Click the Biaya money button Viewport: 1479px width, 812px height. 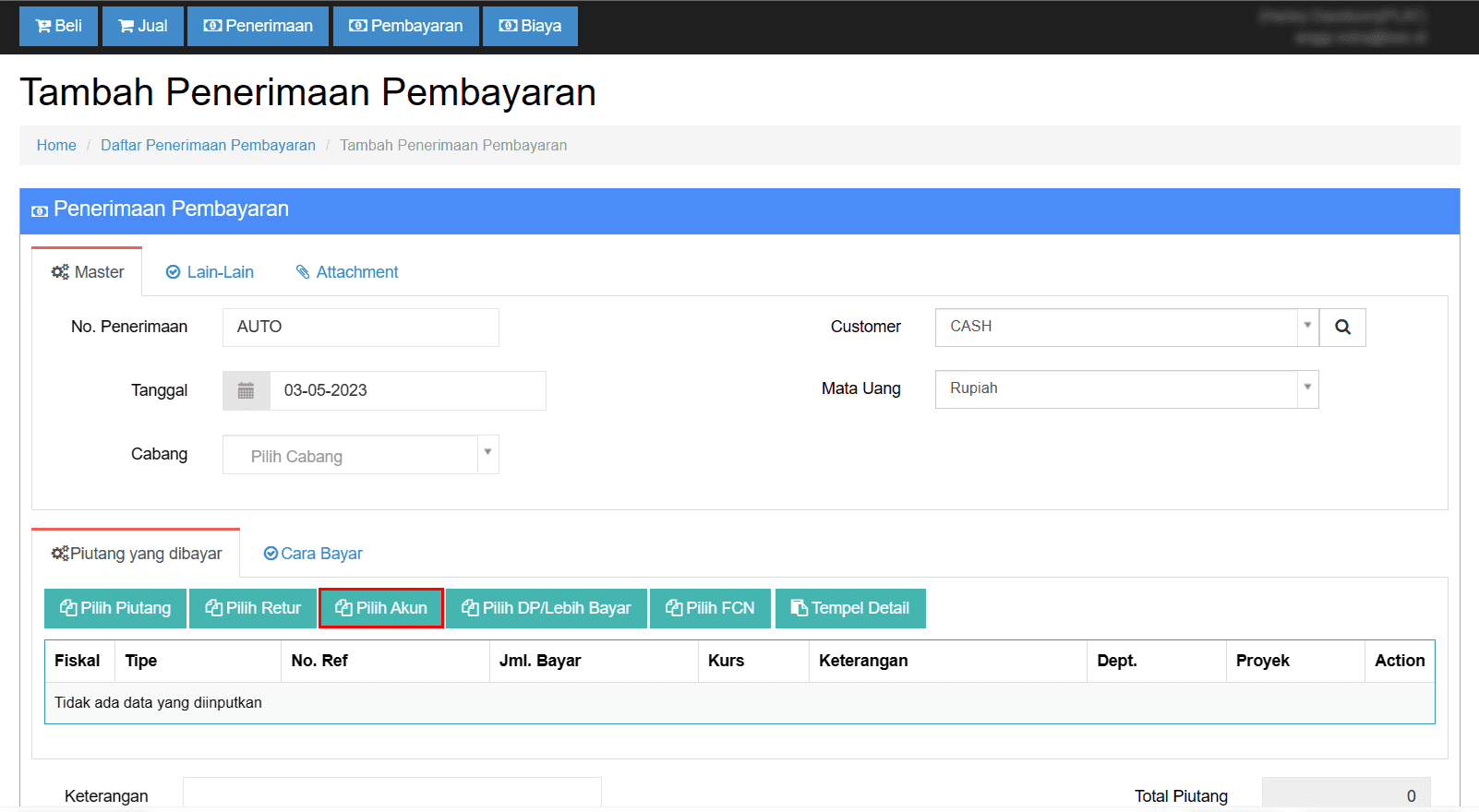(x=530, y=26)
